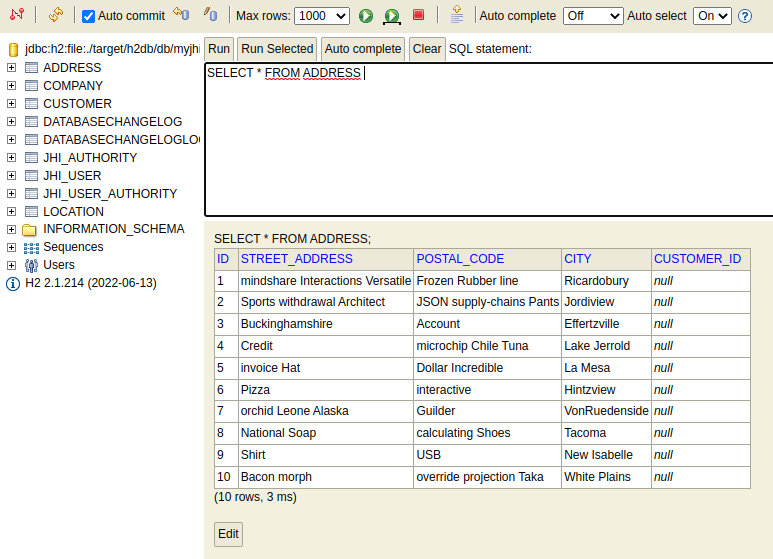Click the Rollback icon
773x559 pixels.
coord(181,14)
